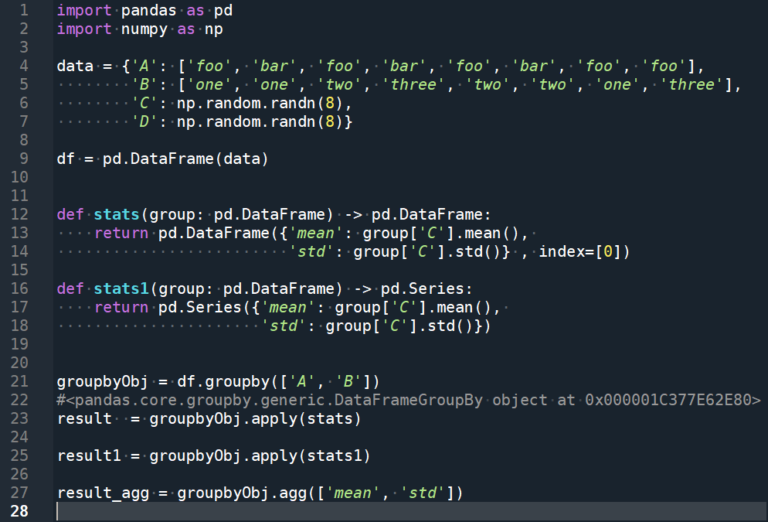Click the 'result1' variable
This screenshot has width=768, height=522.
pos(89,456)
